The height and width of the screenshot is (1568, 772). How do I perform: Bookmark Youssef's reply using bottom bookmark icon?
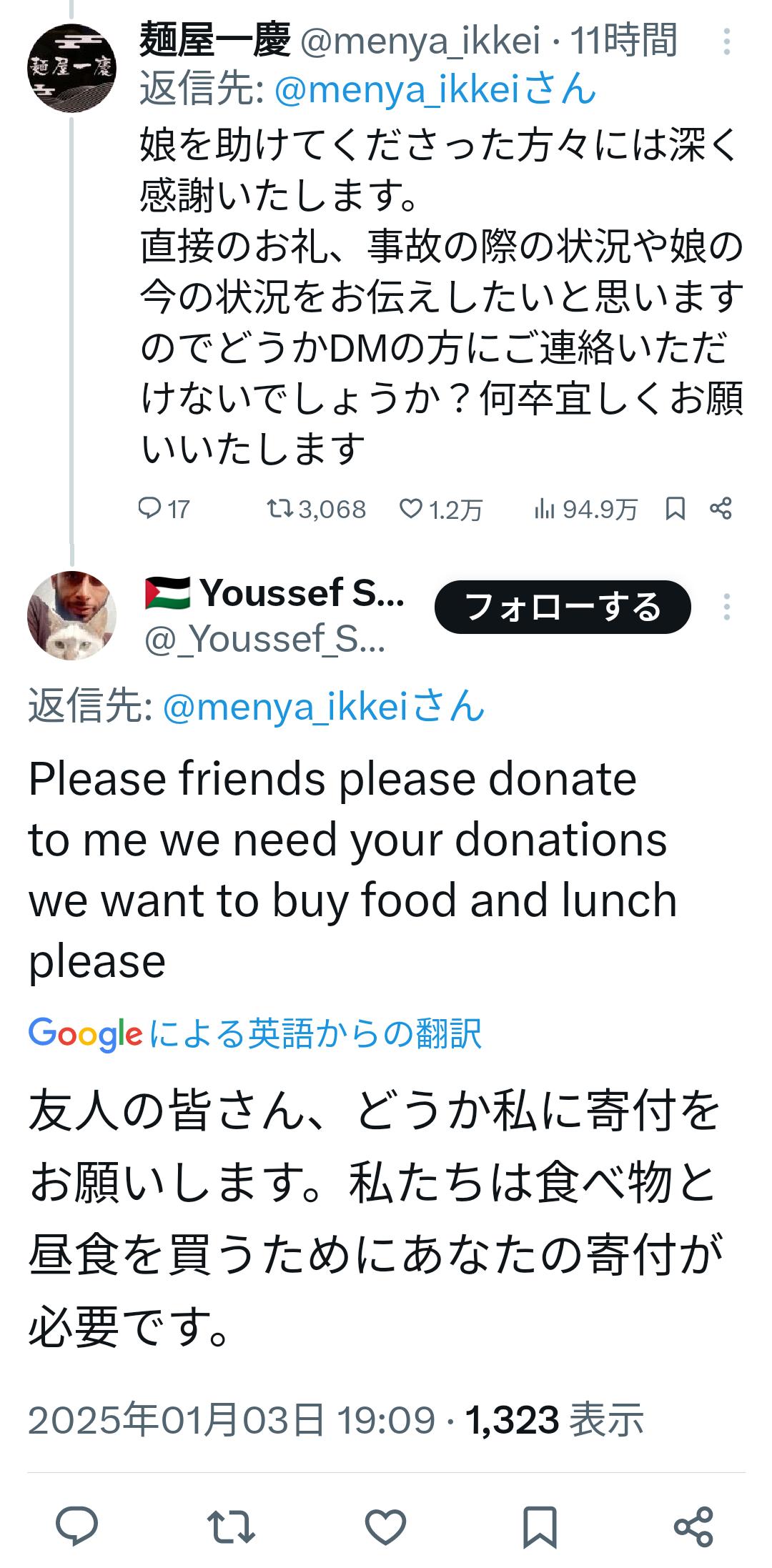tap(540, 1527)
